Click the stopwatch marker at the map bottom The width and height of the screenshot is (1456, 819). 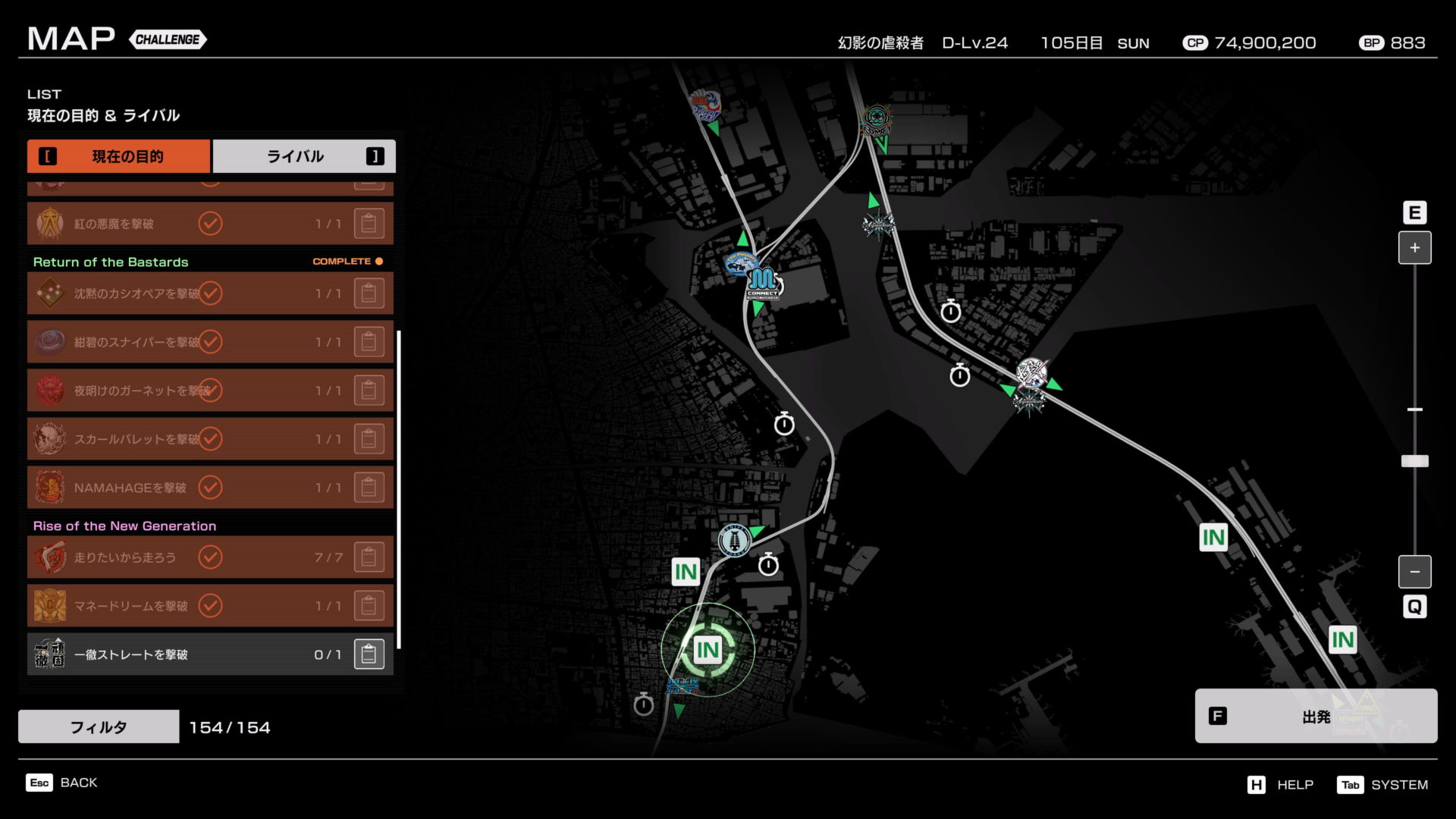[x=643, y=705]
